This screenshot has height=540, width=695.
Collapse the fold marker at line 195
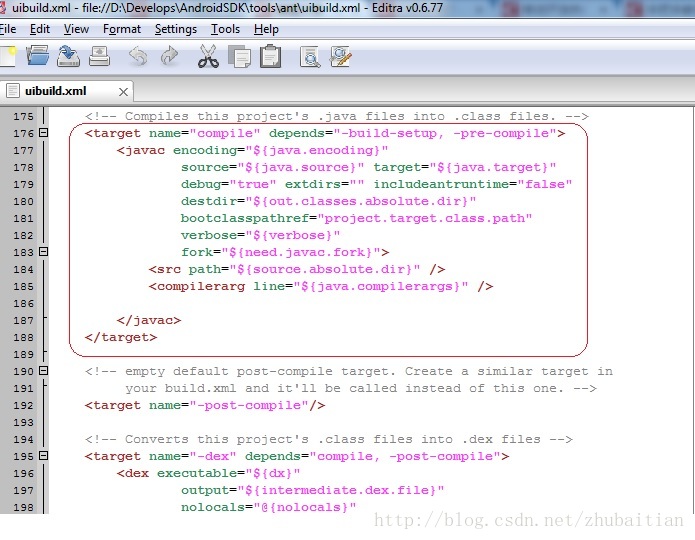43,456
